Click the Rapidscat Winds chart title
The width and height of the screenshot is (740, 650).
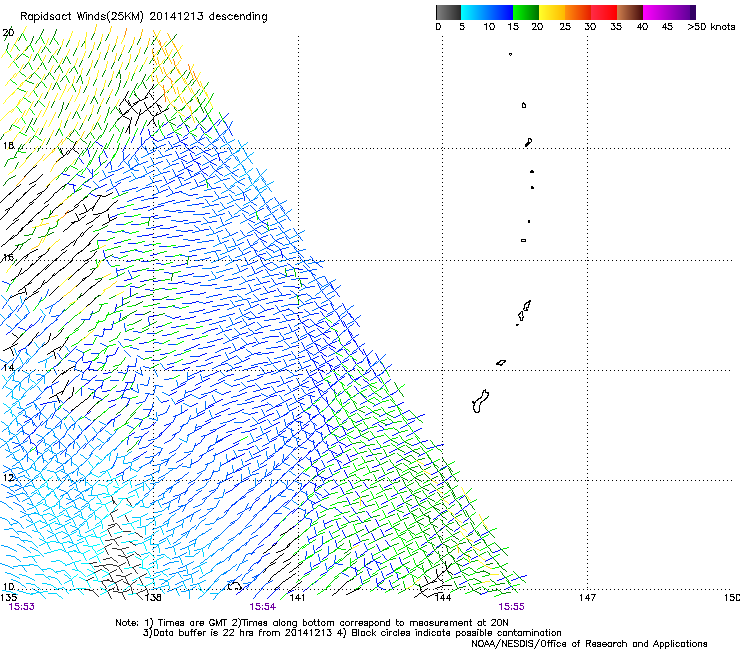143,17
